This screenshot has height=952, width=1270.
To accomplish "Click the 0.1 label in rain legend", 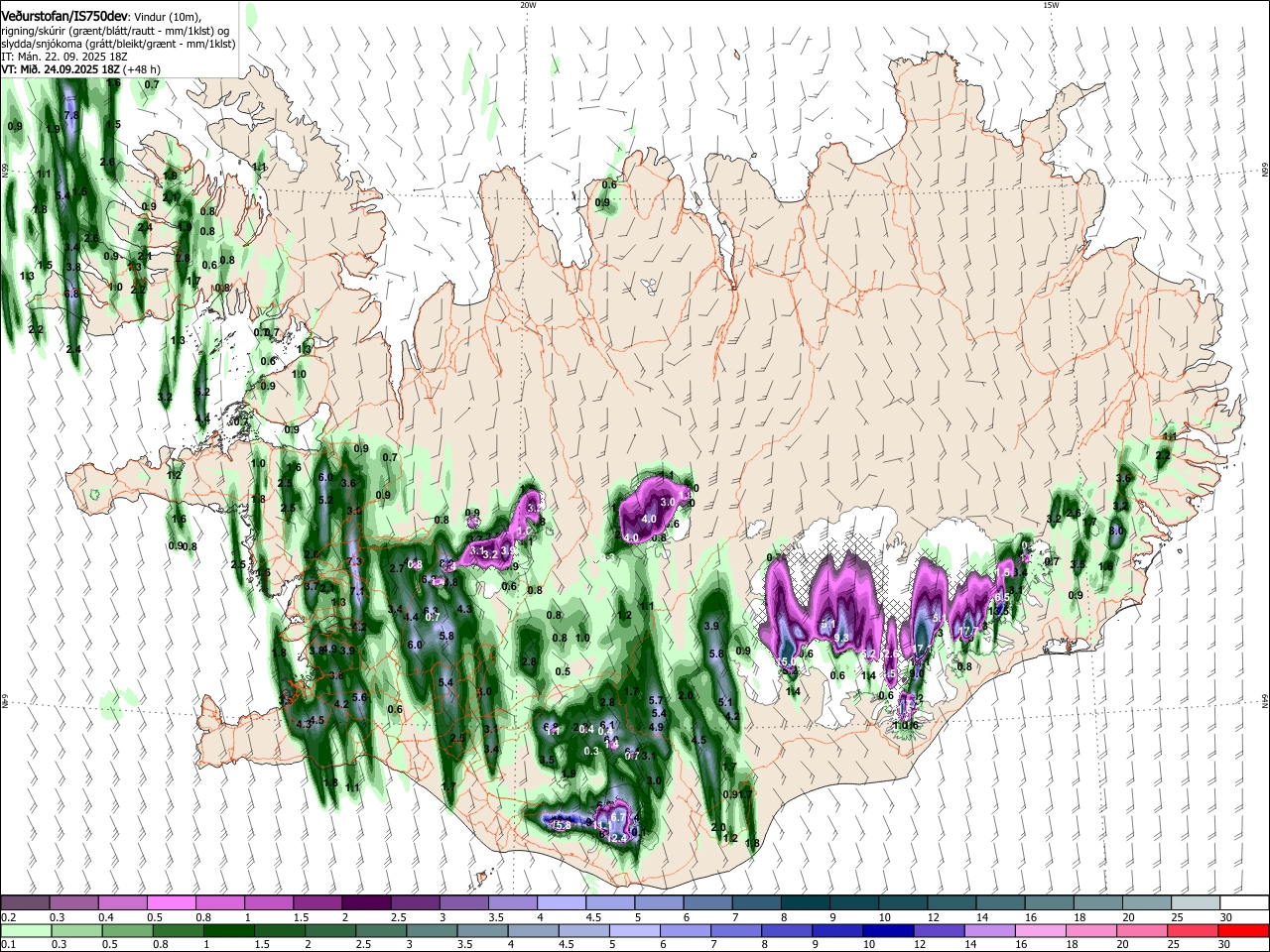I will click(8, 945).
